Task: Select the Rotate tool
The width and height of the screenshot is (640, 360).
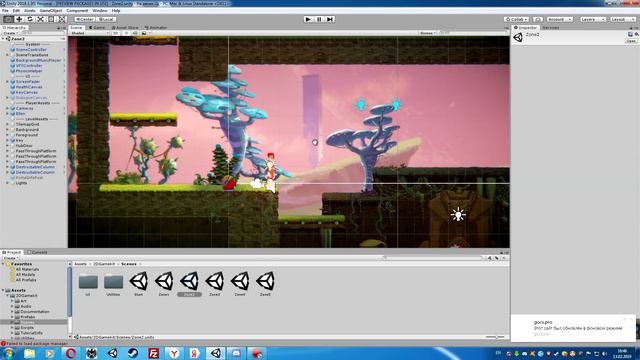Action: (29, 19)
